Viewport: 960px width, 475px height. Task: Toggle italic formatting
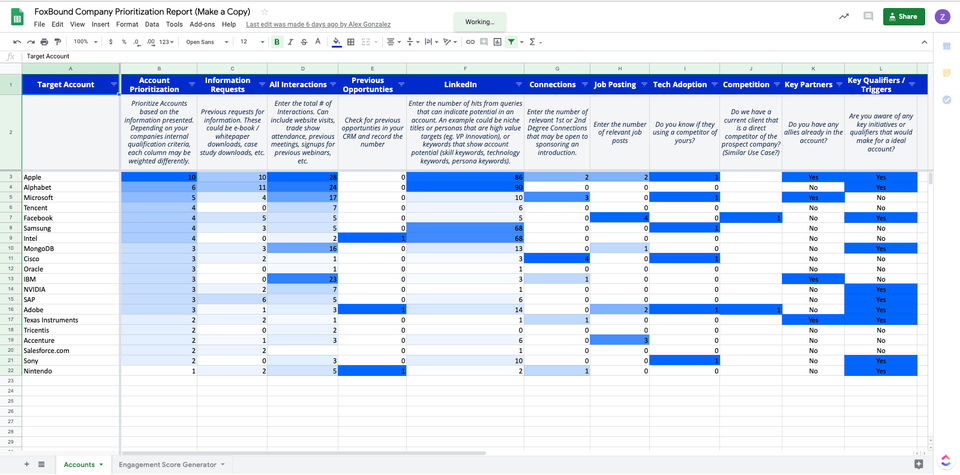click(x=290, y=42)
